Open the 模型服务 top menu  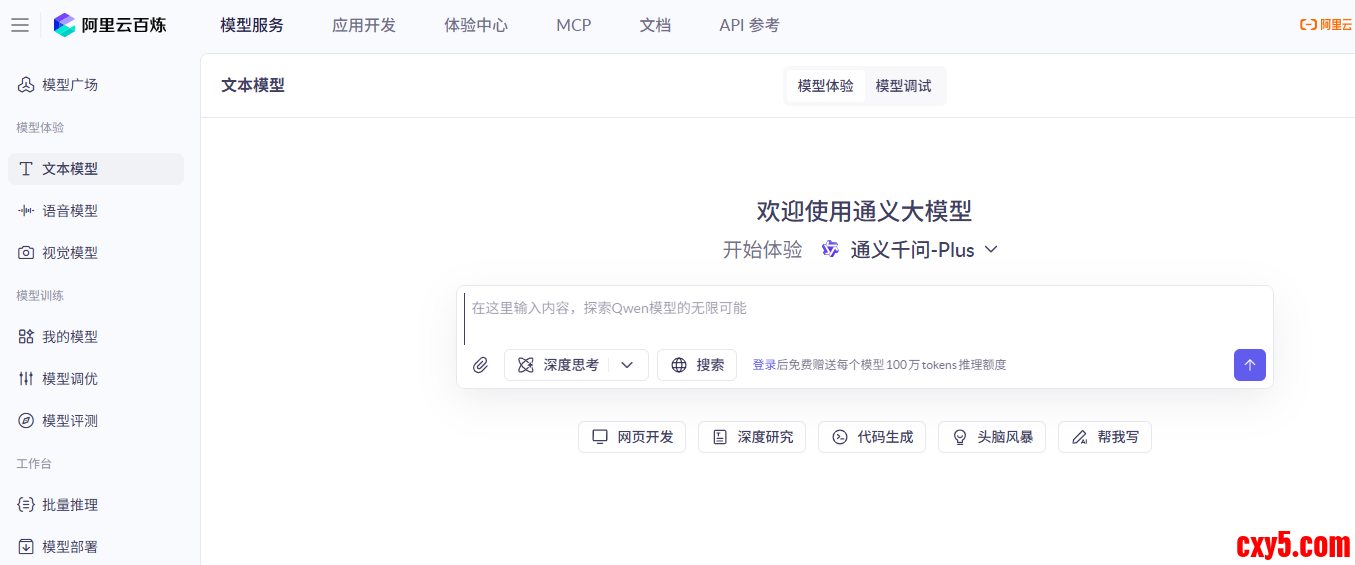252,25
